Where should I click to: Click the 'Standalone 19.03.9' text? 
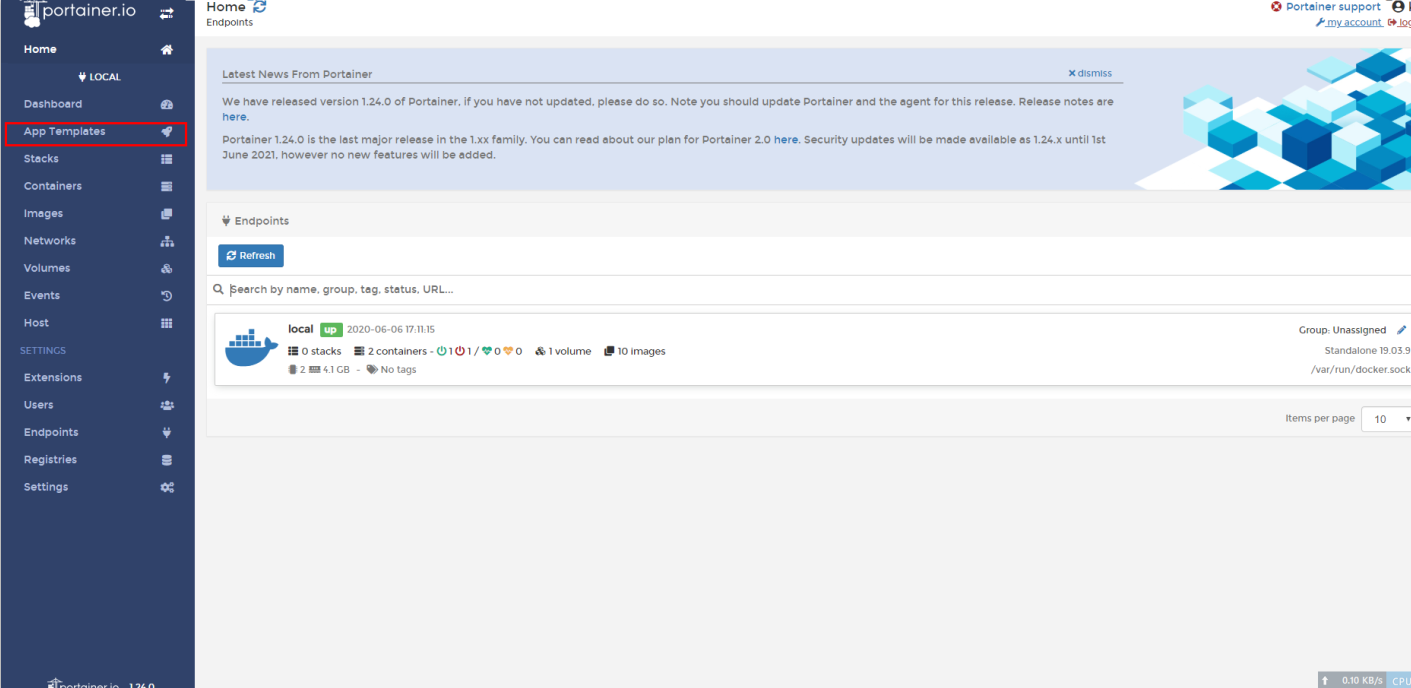click(x=1367, y=351)
